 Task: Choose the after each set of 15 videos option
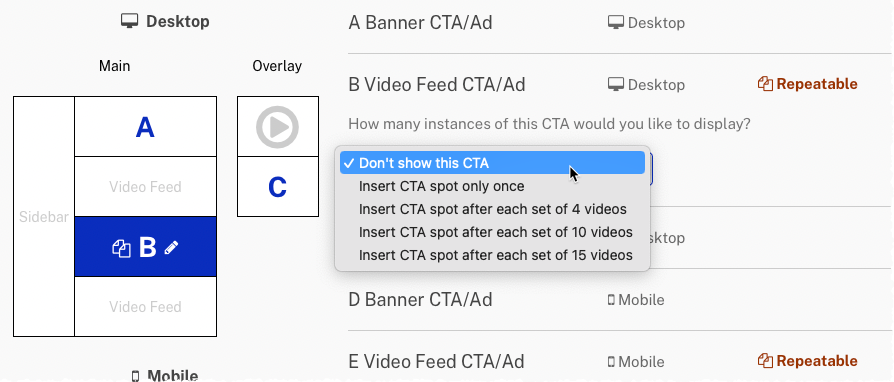[x=492, y=255]
